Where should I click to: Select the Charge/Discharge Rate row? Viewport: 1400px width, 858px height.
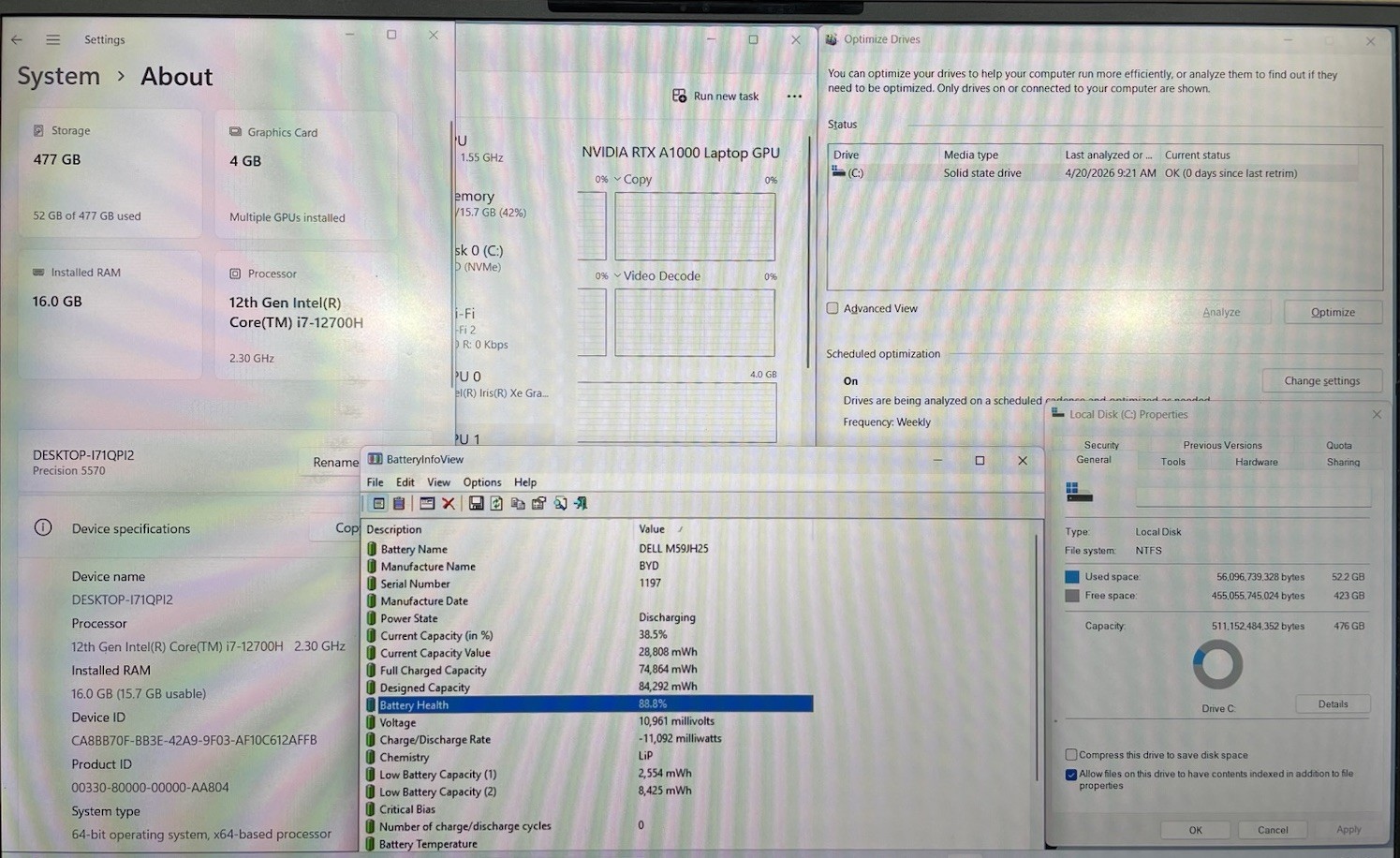click(588, 739)
